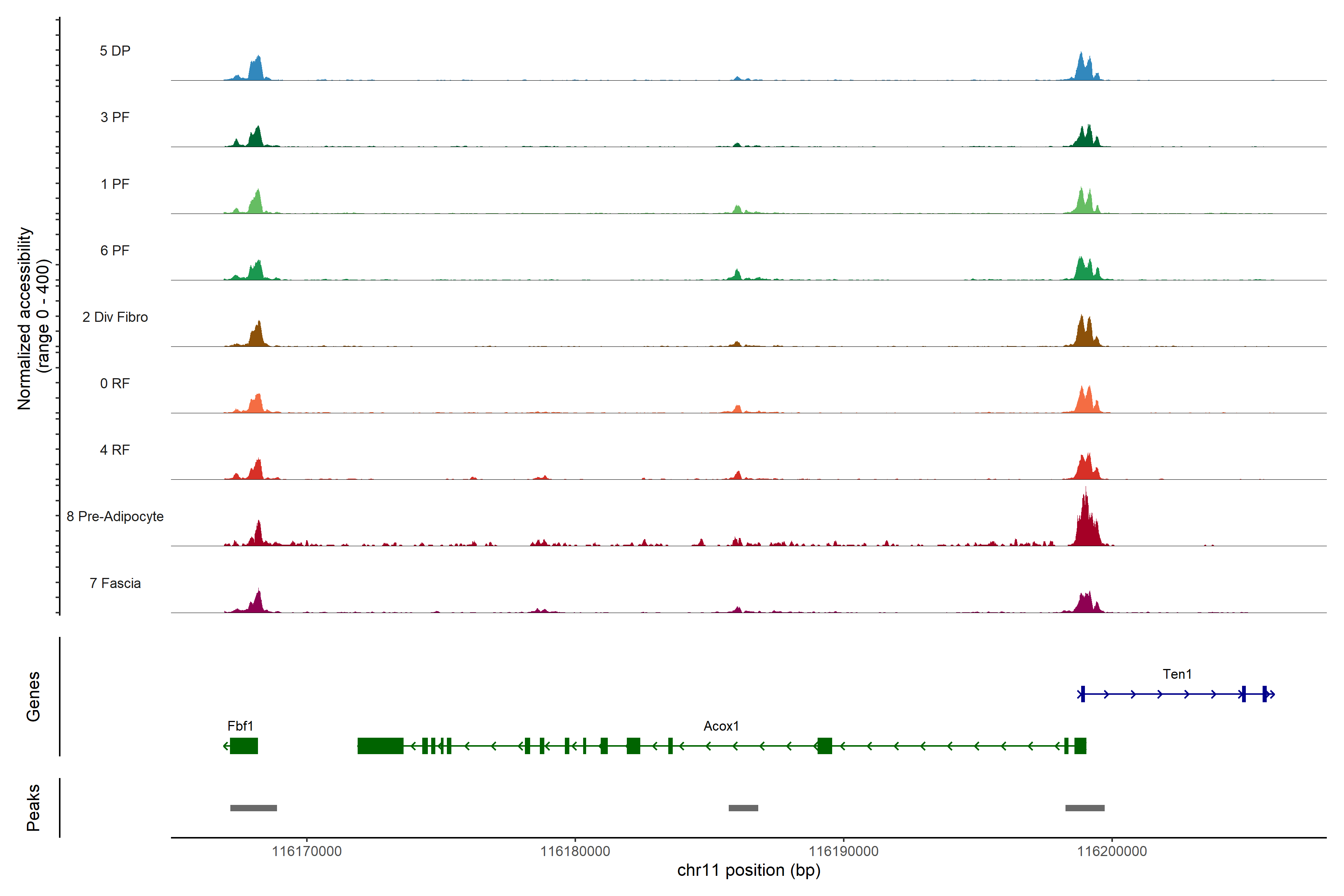Screen dimensions: 1344x896
Task: Click the 8 Pre-Adipocyte track label
Action: tap(115, 516)
